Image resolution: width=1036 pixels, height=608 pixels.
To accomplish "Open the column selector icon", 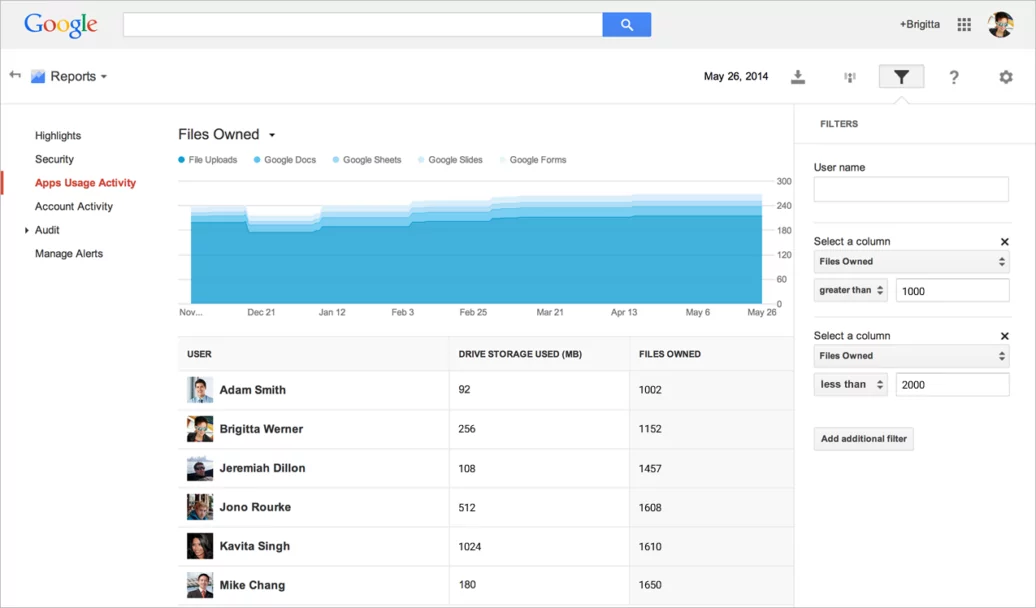I will tap(849, 76).
